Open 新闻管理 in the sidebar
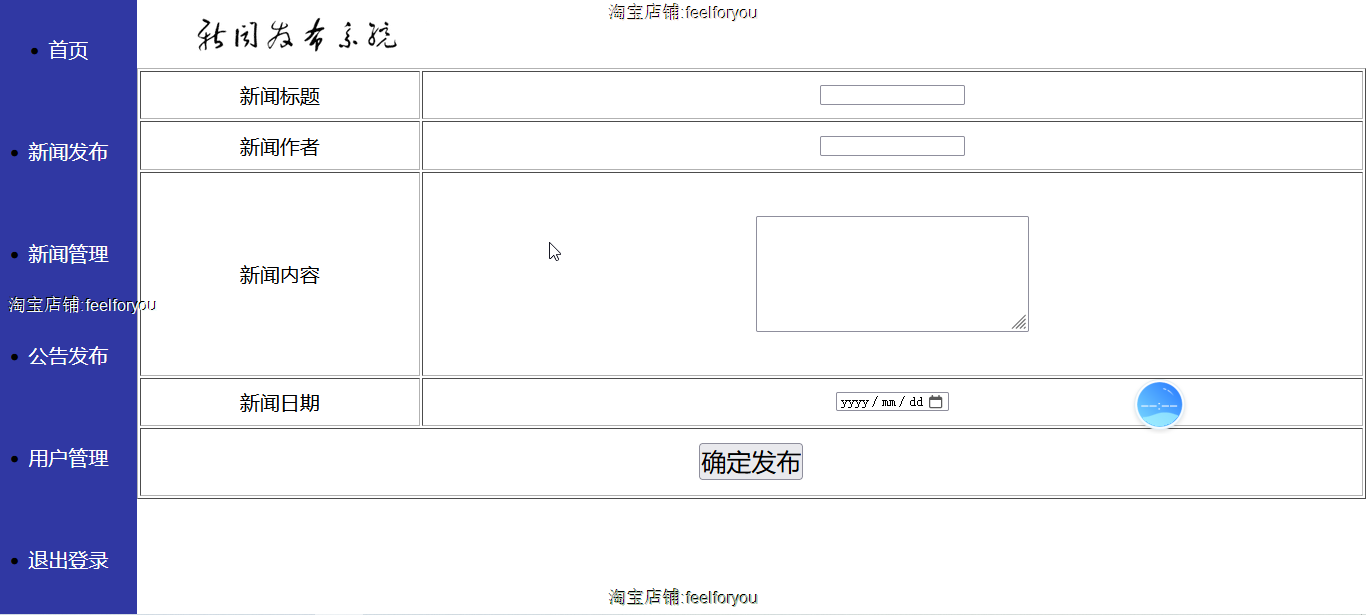1366x615 pixels. point(68,254)
